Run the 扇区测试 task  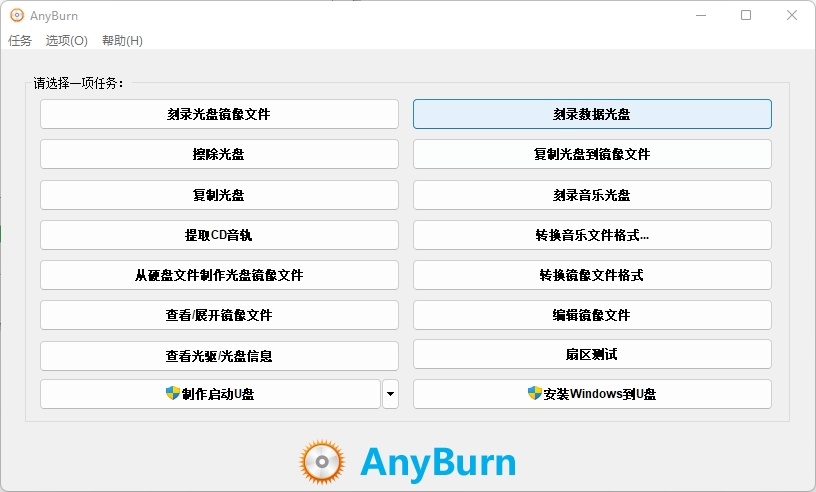(x=592, y=354)
